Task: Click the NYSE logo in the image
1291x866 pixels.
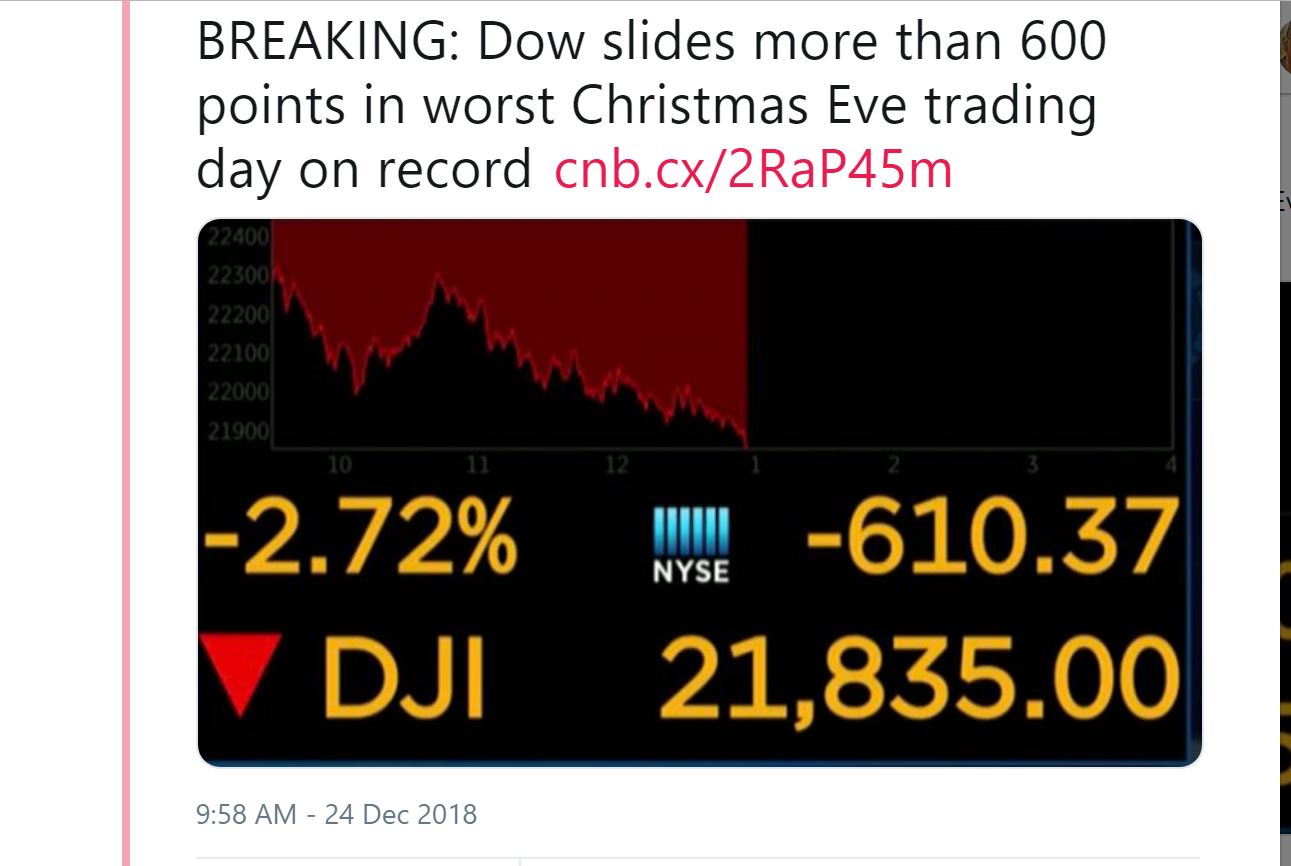Action: pyautogui.click(x=692, y=544)
